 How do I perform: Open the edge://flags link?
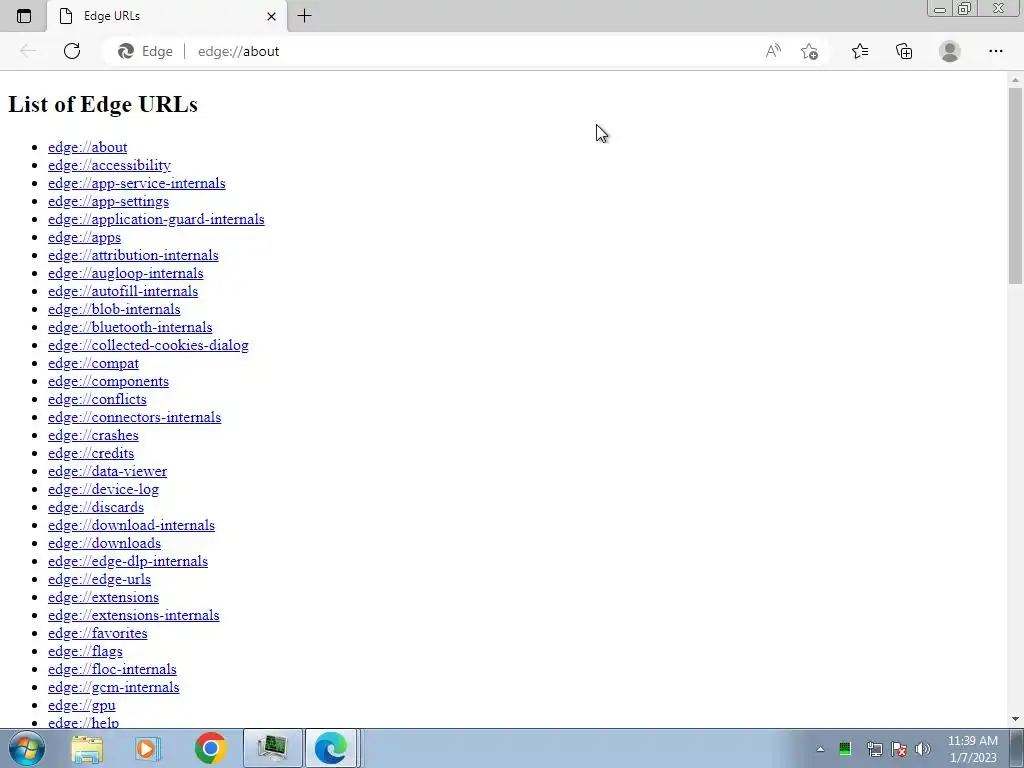[x=86, y=652]
